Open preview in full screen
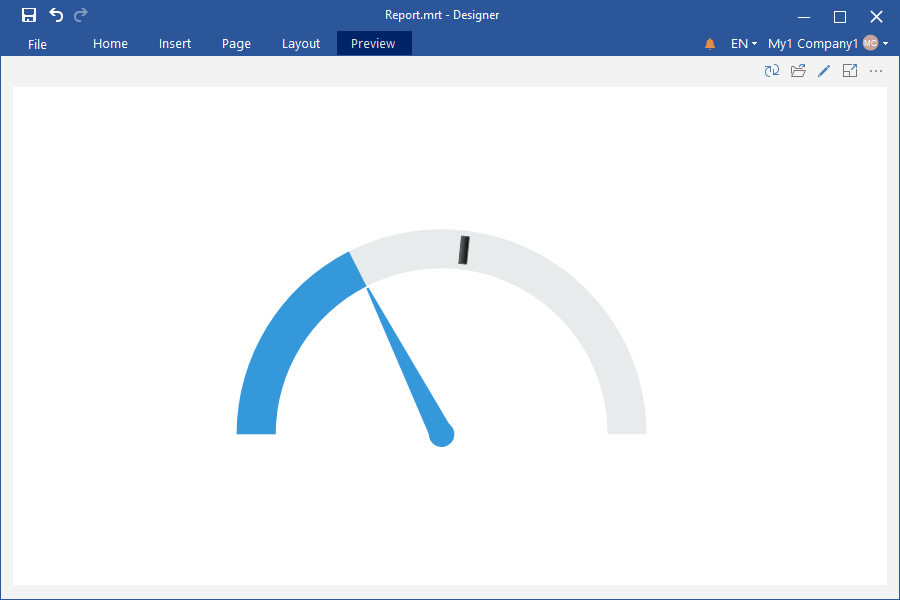 (x=850, y=71)
